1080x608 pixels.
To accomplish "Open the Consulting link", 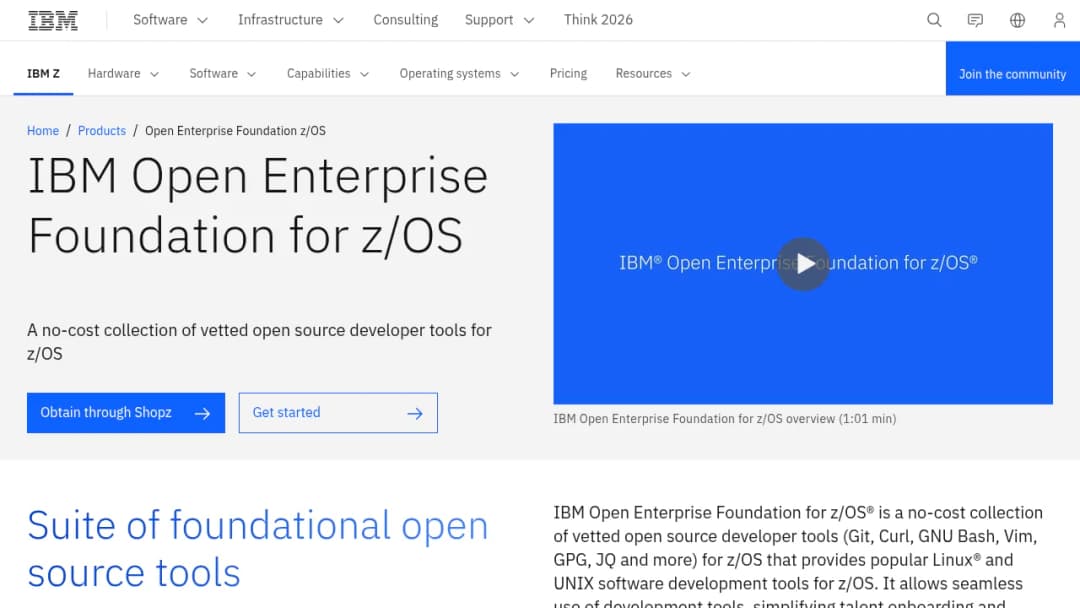I will pyautogui.click(x=406, y=20).
